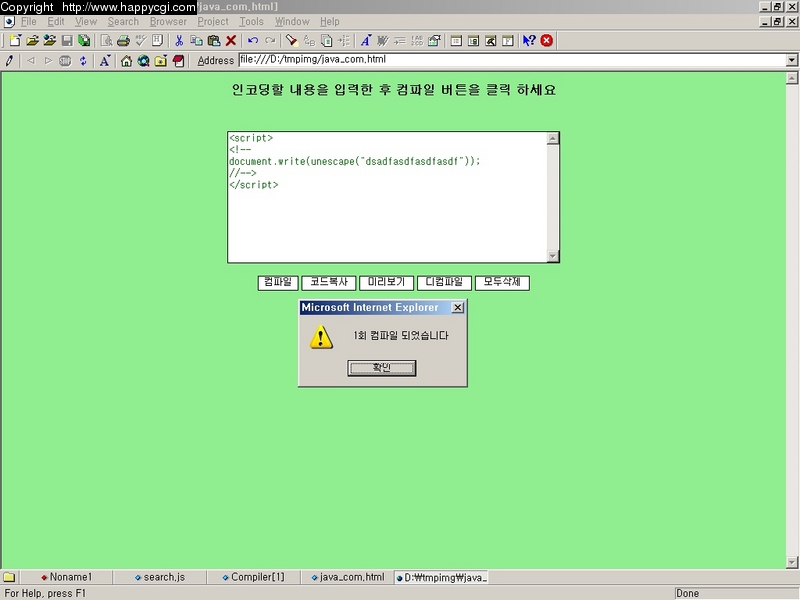Open Print Preview from toolbar
The width and height of the screenshot is (800, 600).
coord(106,41)
